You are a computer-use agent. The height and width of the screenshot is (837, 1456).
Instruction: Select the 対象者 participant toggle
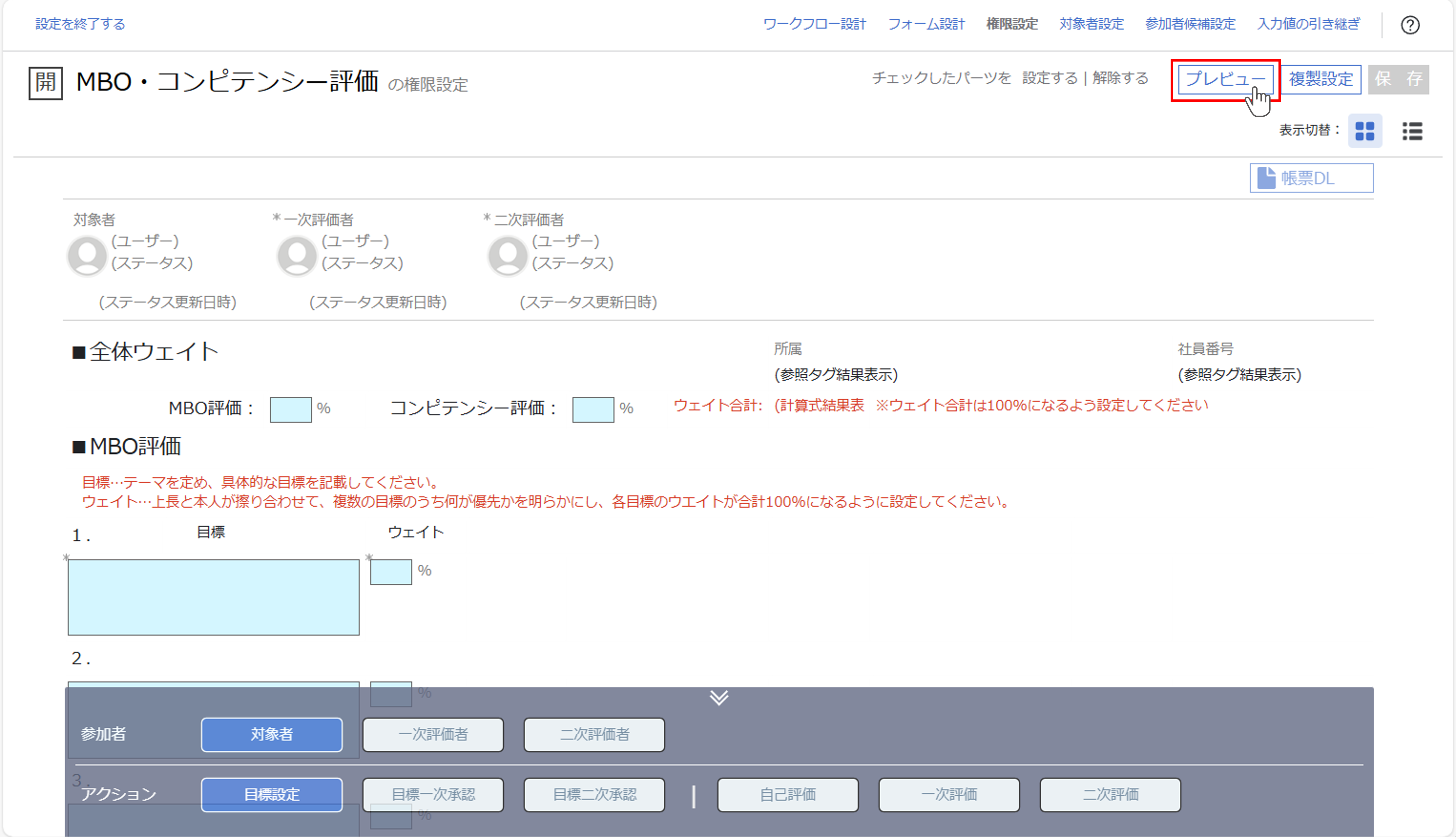coord(272,734)
